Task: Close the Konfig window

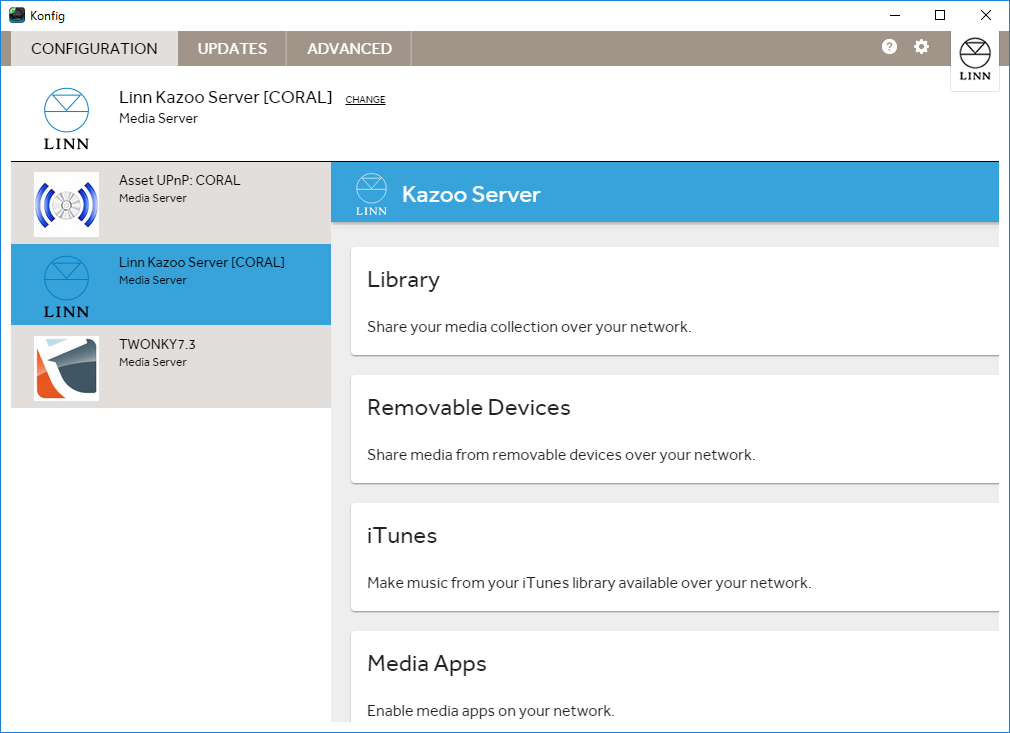Action: pyautogui.click(x=986, y=15)
